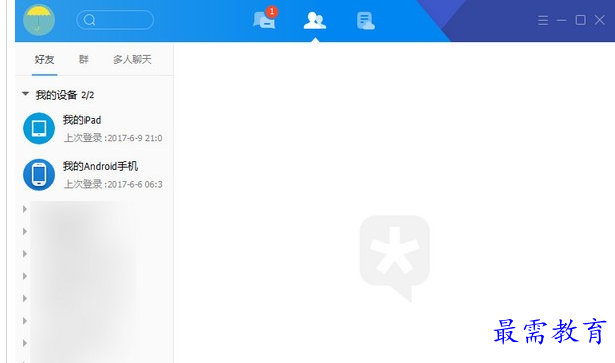Select 我的Android手机 entry

click(94, 174)
